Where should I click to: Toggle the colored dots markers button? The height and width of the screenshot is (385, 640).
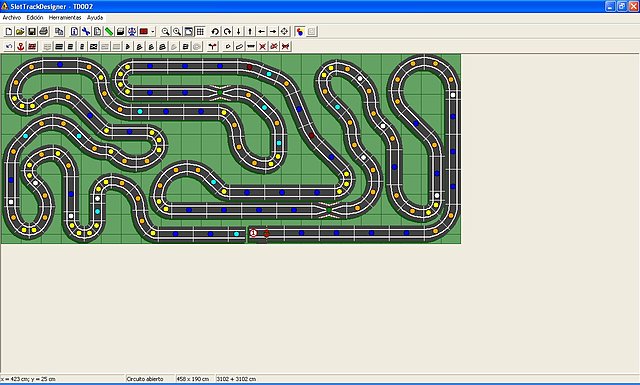(300, 31)
